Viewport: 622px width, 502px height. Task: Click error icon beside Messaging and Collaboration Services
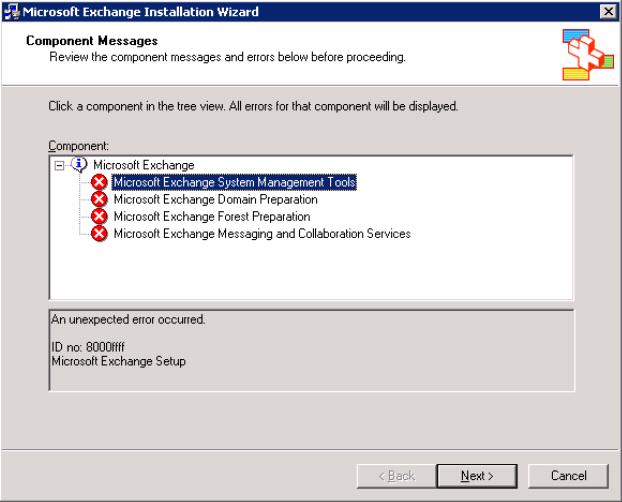point(99,233)
